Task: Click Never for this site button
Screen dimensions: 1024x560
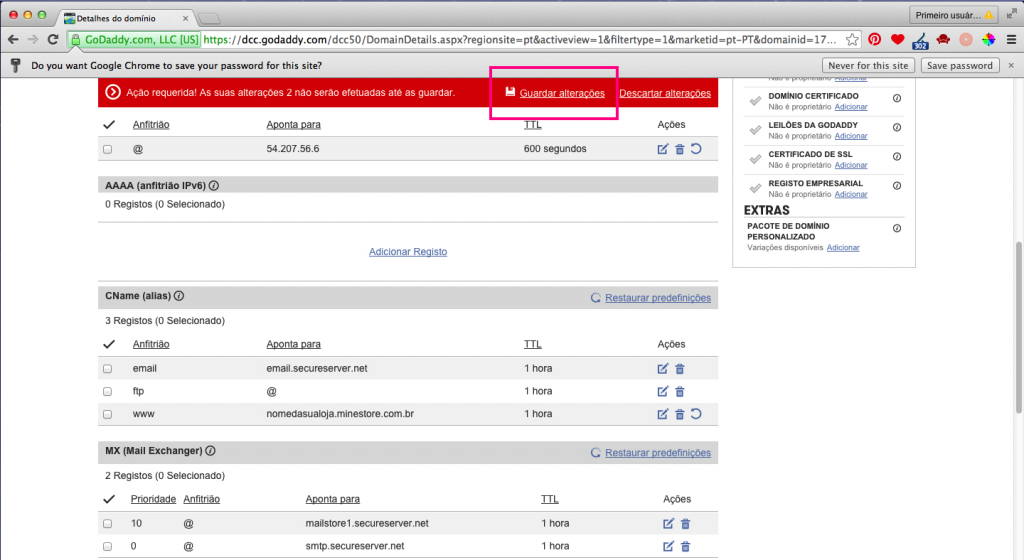Action: (x=868, y=65)
